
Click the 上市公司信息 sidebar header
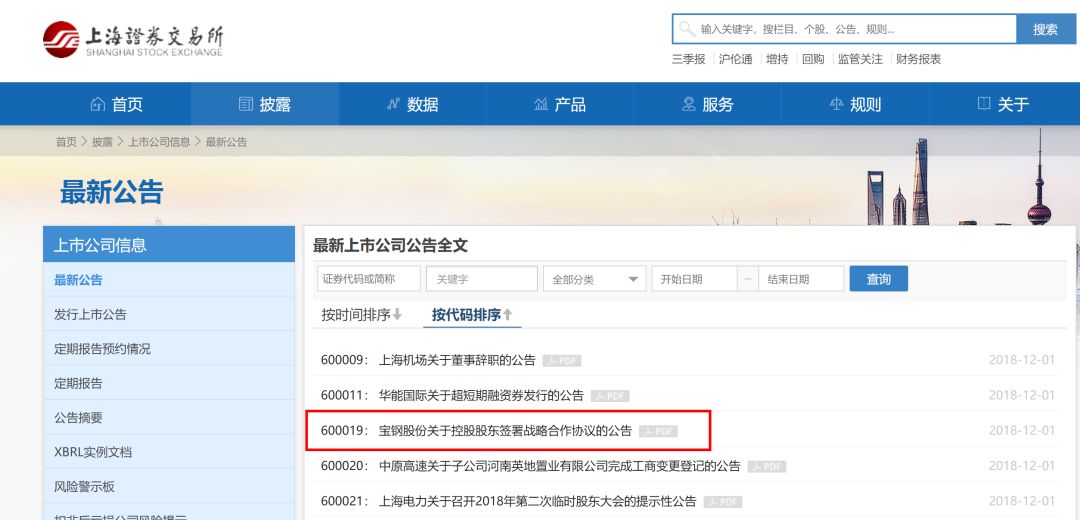[169, 245]
